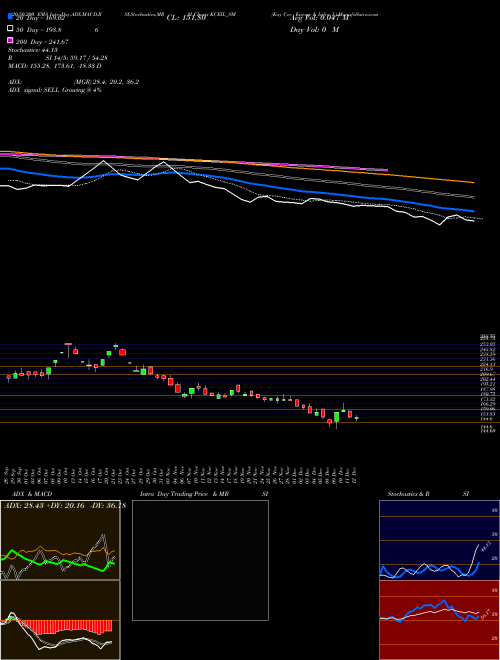Click the 'Day Vol: 0 M' text
The height and width of the screenshot is (660, 500).
(314, 30)
